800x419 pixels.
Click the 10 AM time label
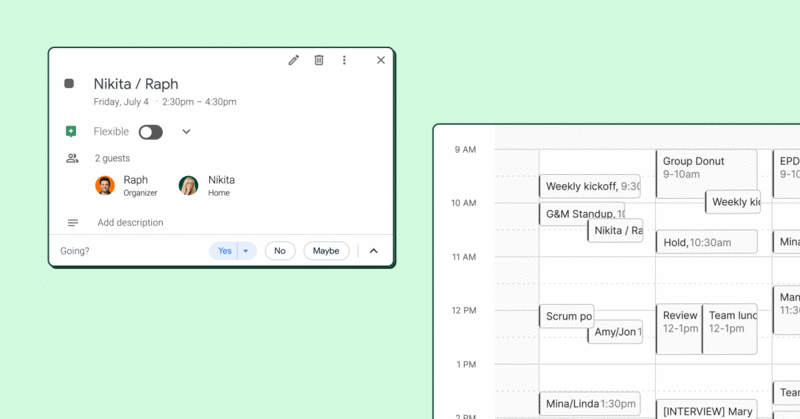coord(463,203)
